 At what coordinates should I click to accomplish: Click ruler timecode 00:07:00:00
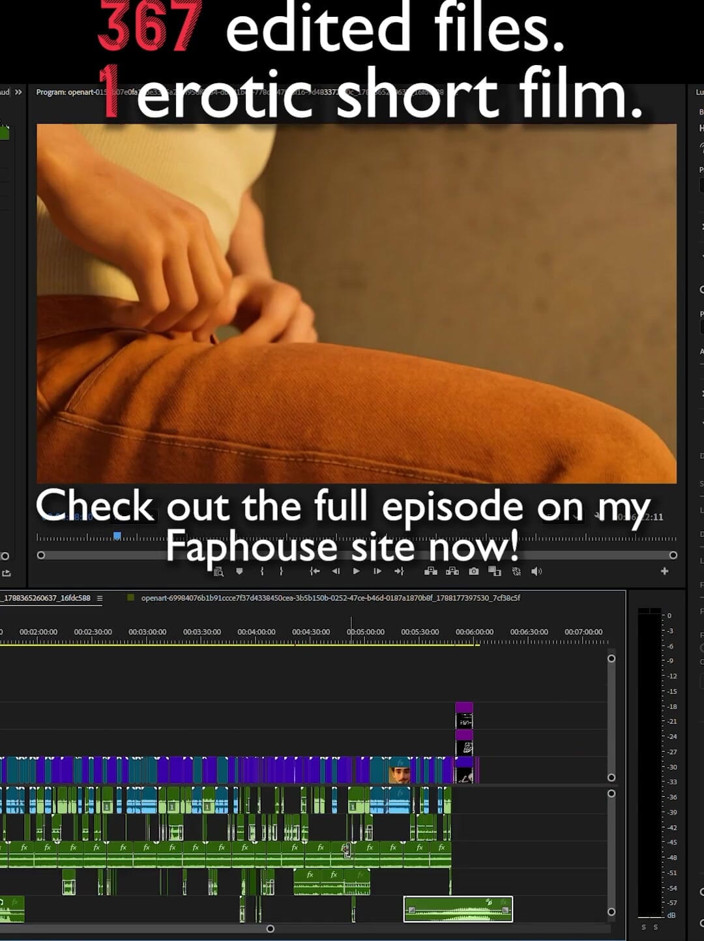coord(583,632)
